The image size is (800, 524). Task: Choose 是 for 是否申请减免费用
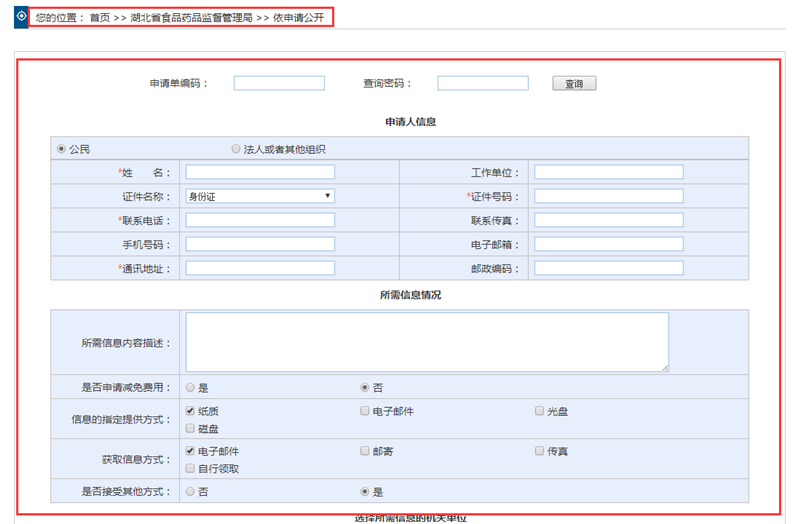point(190,387)
